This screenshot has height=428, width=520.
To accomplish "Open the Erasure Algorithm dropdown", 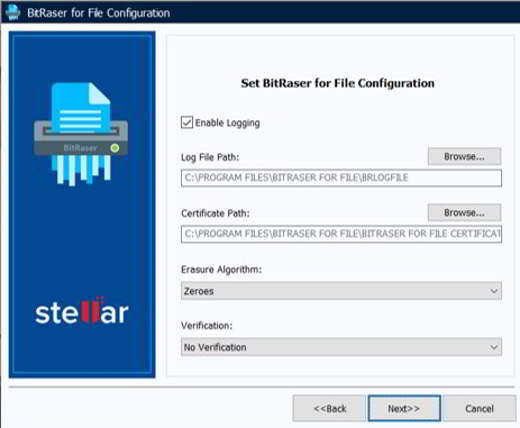I will point(341,291).
